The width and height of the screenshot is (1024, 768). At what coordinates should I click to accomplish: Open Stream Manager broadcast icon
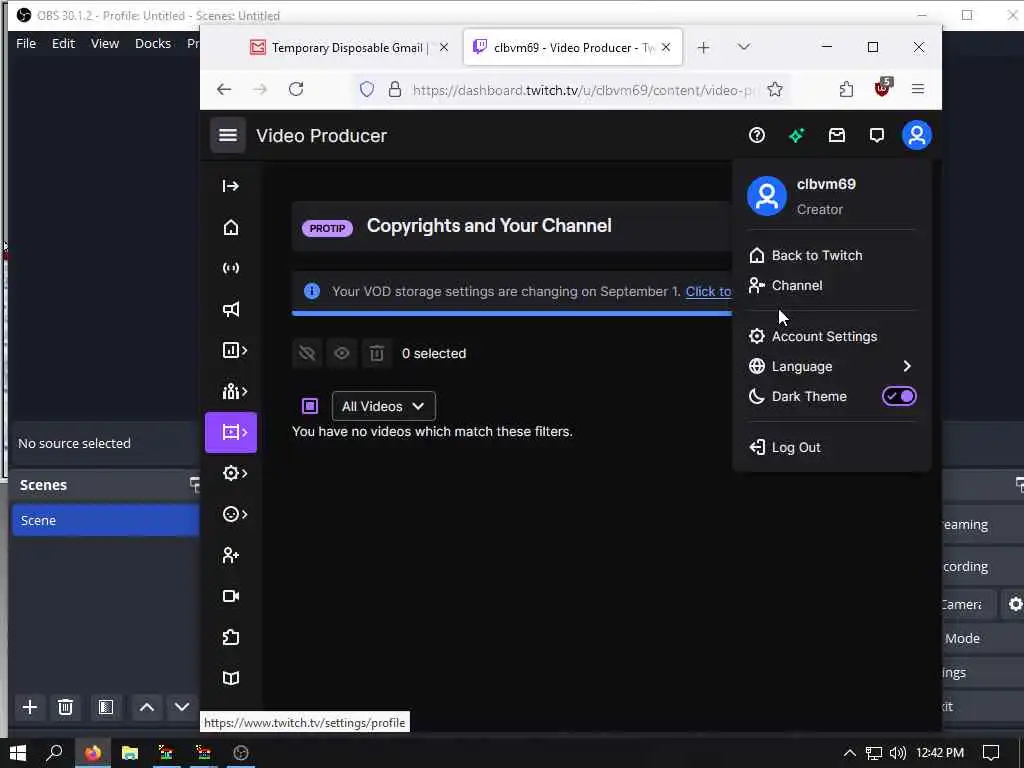click(x=231, y=268)
